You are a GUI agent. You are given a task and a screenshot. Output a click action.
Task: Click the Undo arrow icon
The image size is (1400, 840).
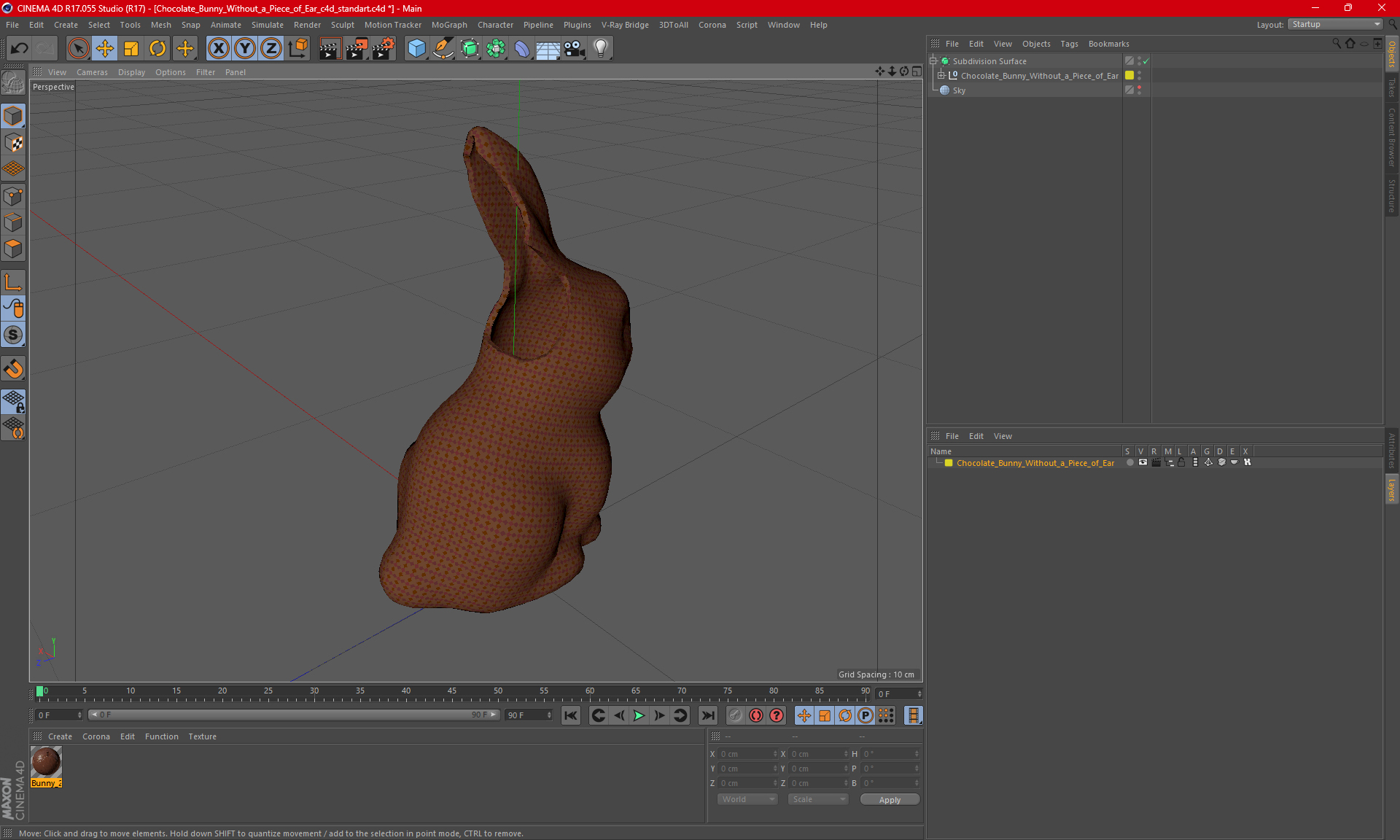(x=20, y=49)
